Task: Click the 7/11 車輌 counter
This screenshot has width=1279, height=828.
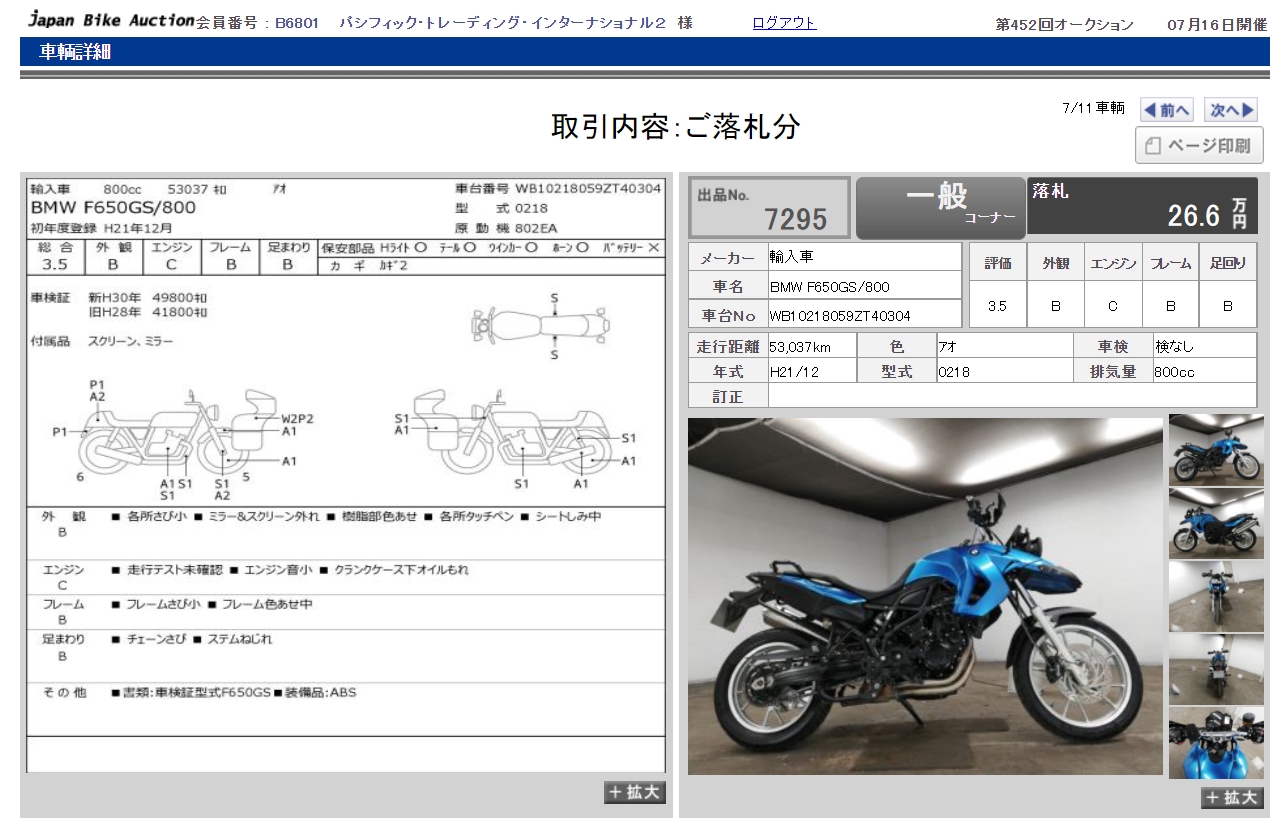Action: (x=1093, y=108)
